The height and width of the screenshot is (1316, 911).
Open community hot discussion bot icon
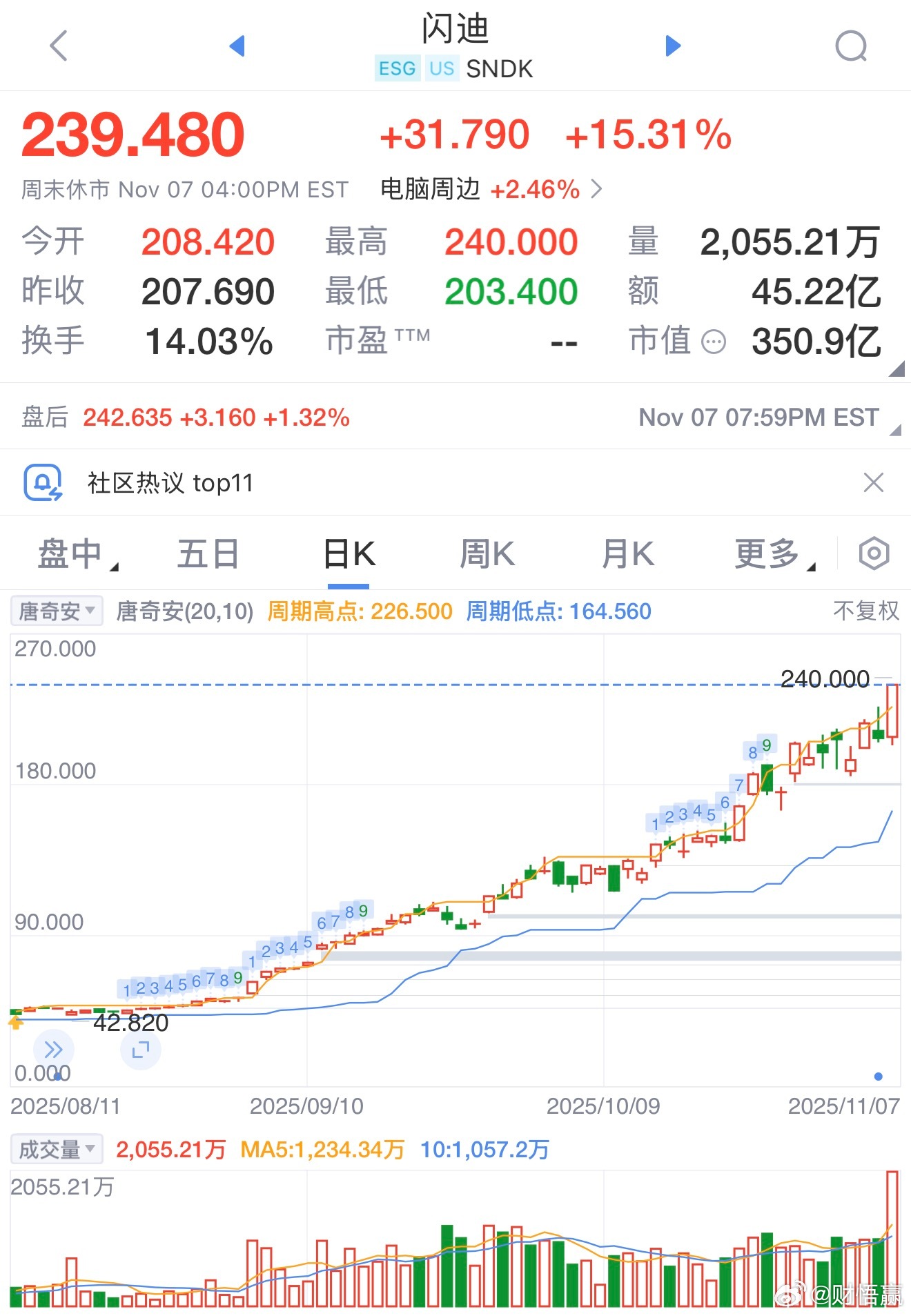[x=43, y=482]
